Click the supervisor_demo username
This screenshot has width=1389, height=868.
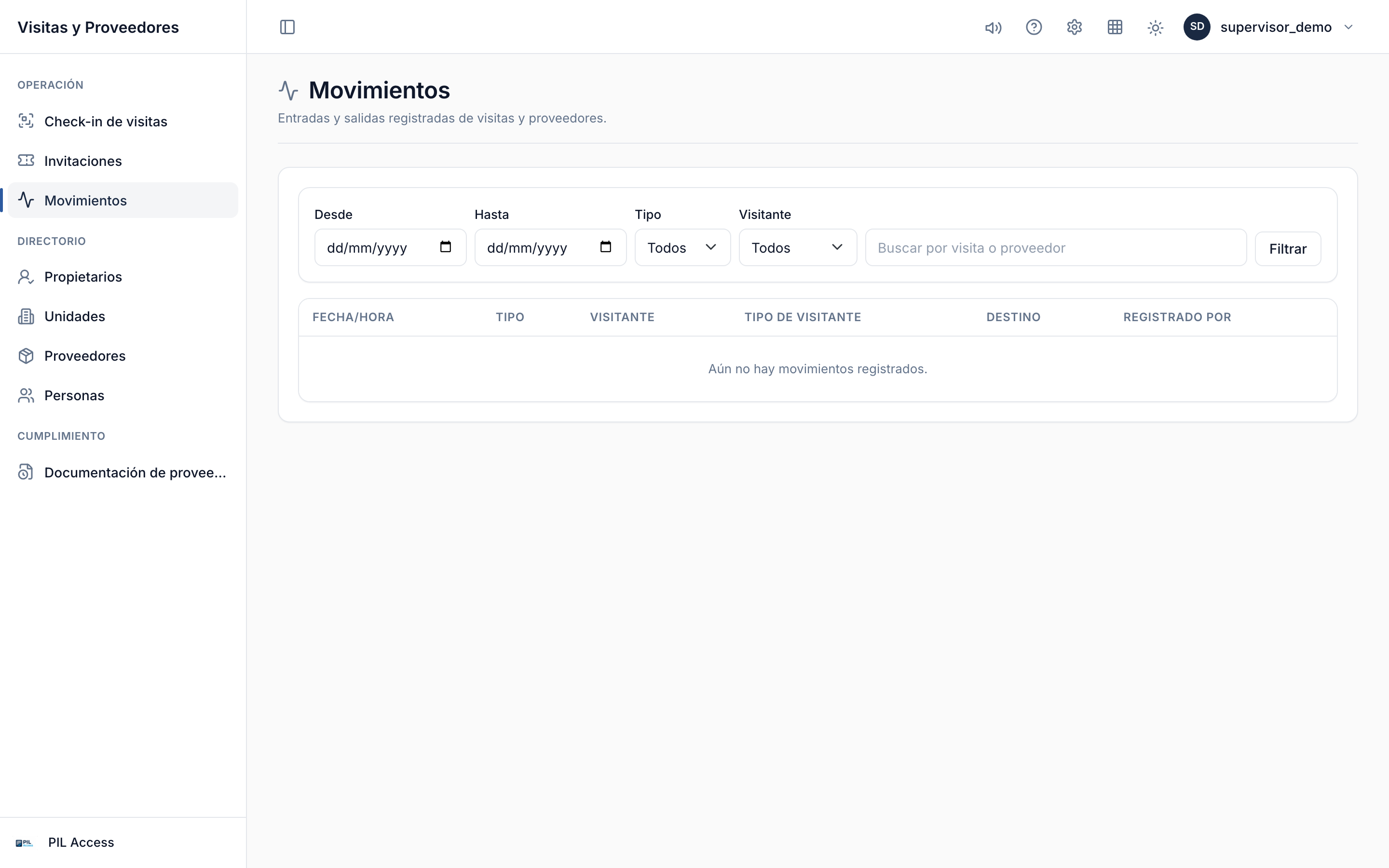coord(1275,27)
